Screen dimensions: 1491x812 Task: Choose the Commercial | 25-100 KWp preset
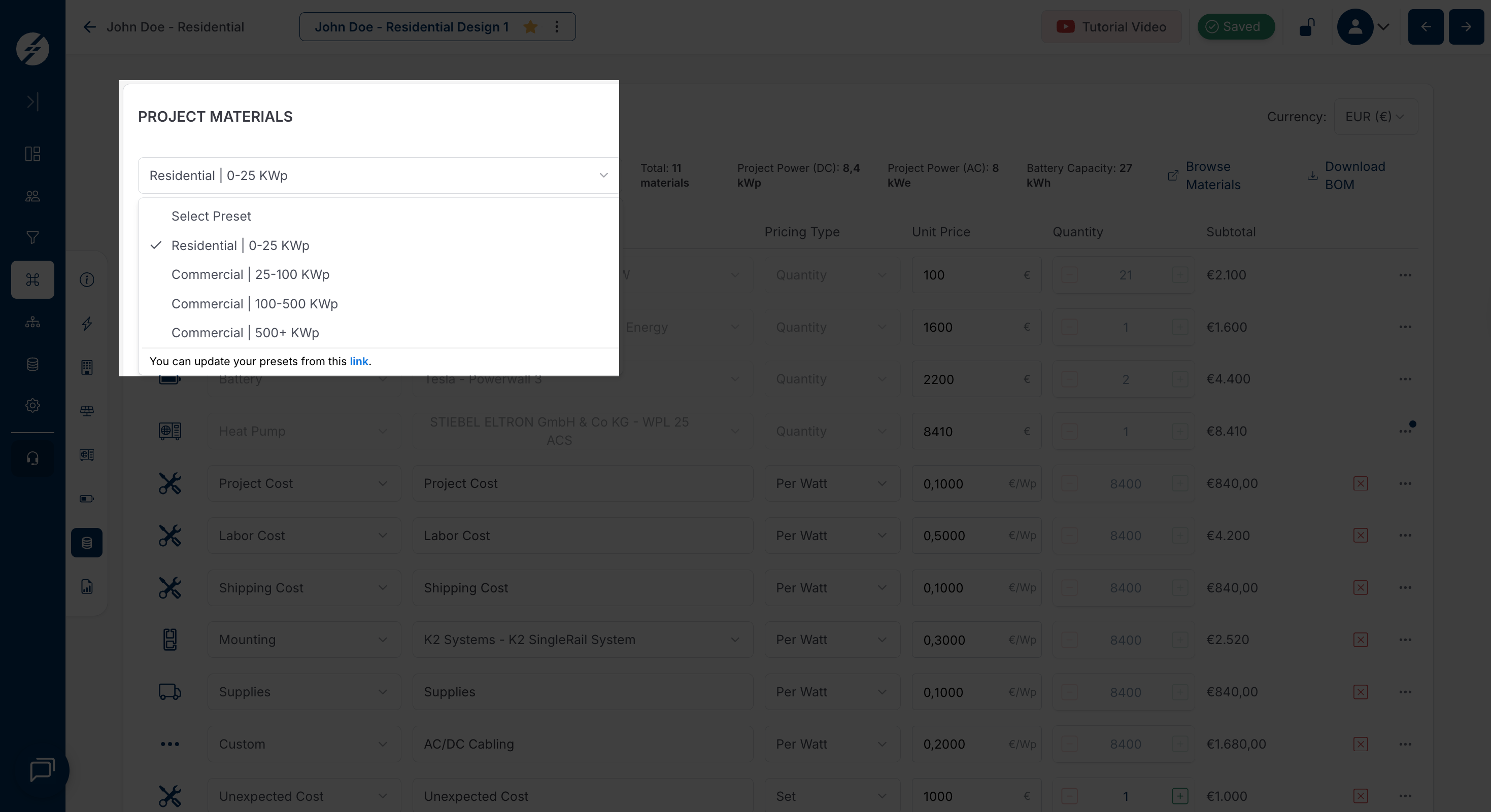click(250, 274)
